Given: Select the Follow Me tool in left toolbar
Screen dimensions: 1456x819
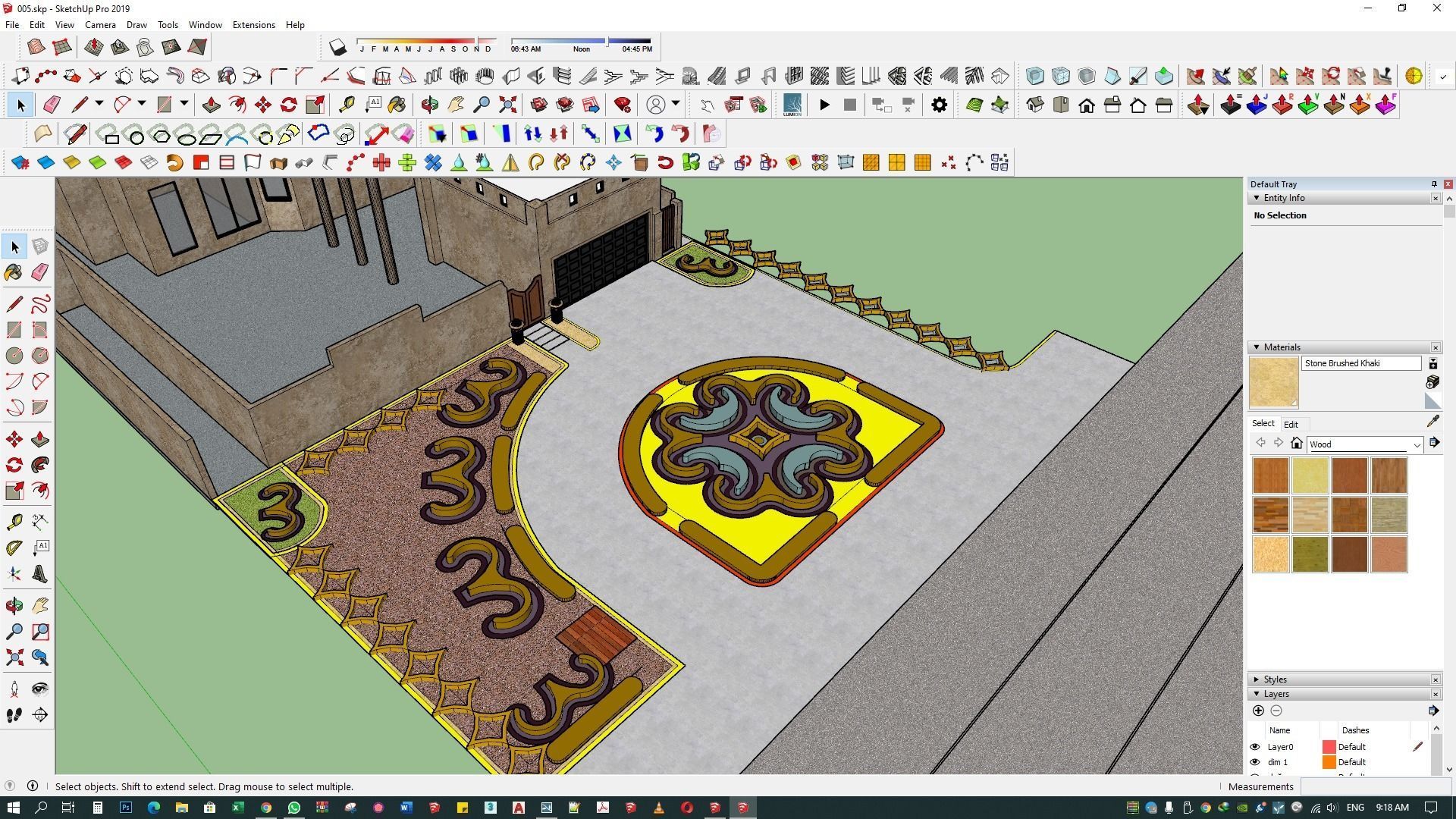Looking at the screenshot, I should click(40, 465).
